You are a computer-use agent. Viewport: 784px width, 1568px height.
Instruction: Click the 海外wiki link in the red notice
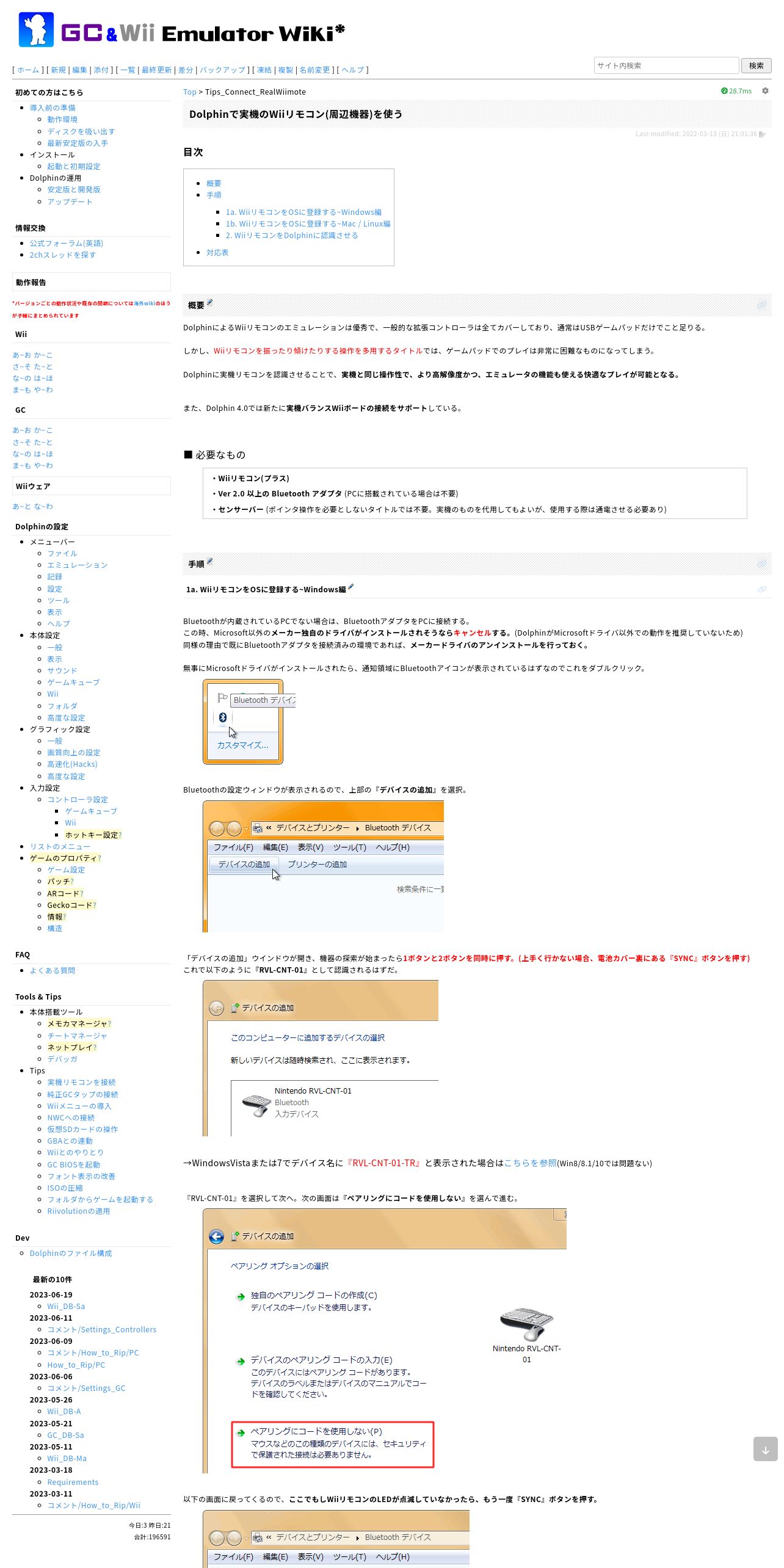pos(144,303)
